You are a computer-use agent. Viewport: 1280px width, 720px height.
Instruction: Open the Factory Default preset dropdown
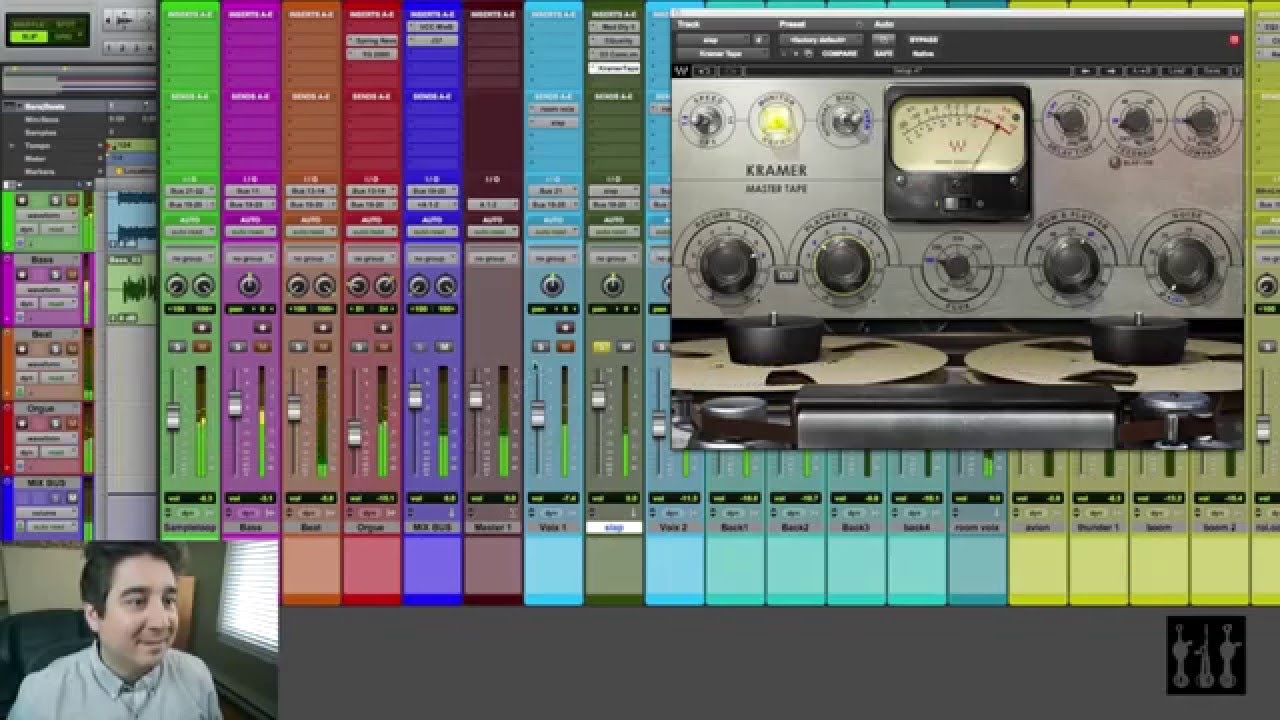click(819, 40)
